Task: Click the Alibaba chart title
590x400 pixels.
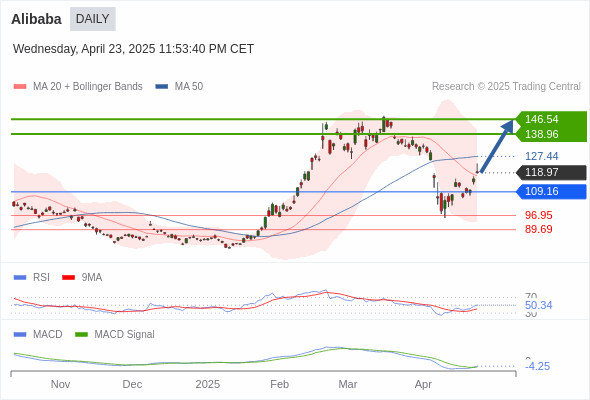Action: [36, 19]
